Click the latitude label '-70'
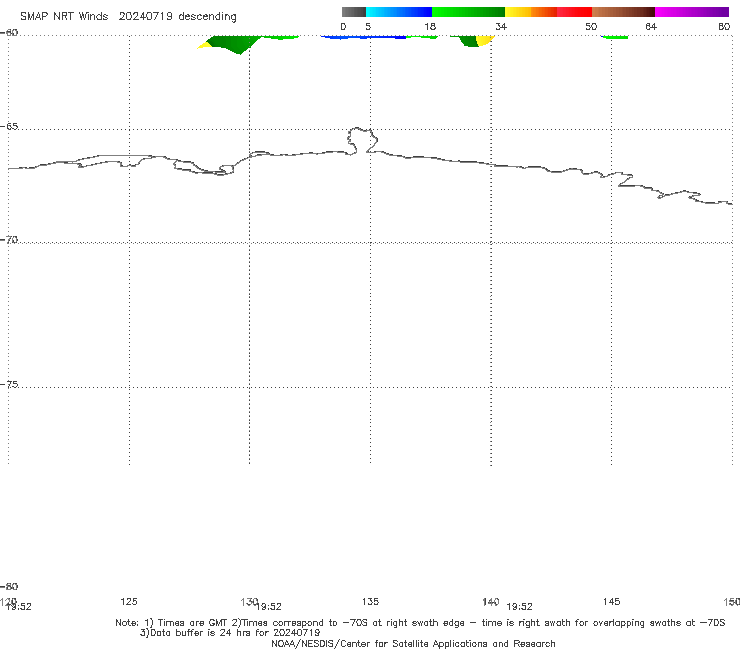Viewport: 740px width, 650px height. (x=9, y=240)
